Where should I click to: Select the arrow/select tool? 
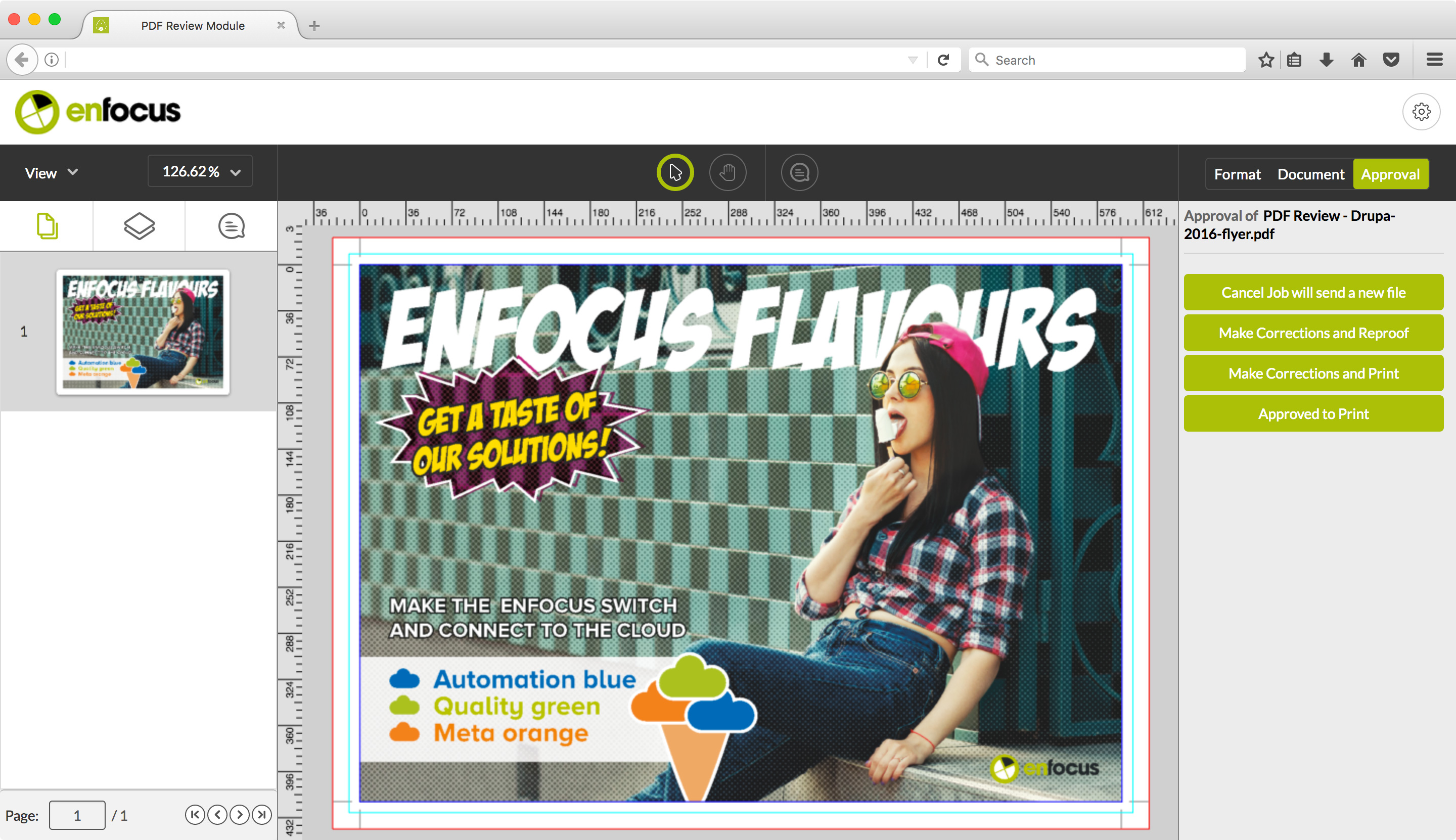click(x=673, y=172)
